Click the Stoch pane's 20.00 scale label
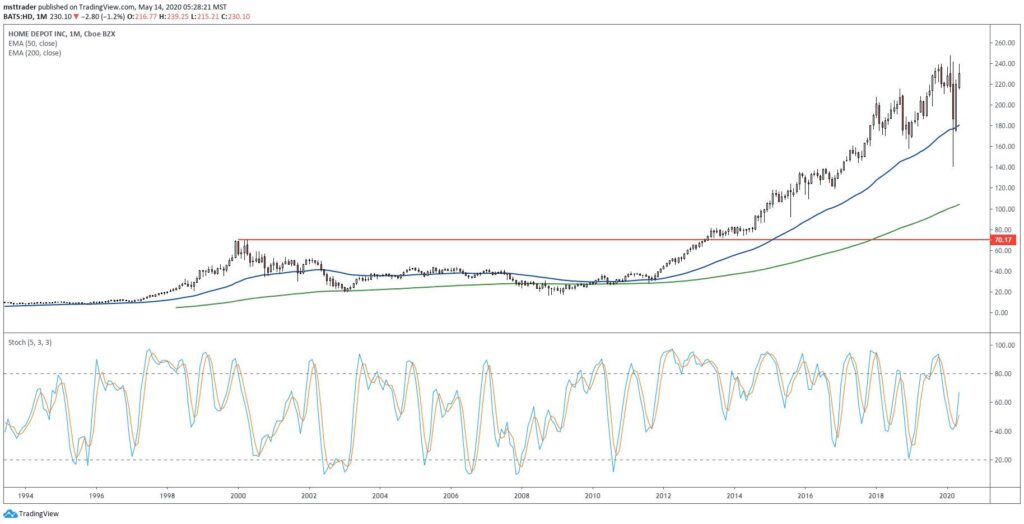 point(1001,460)
